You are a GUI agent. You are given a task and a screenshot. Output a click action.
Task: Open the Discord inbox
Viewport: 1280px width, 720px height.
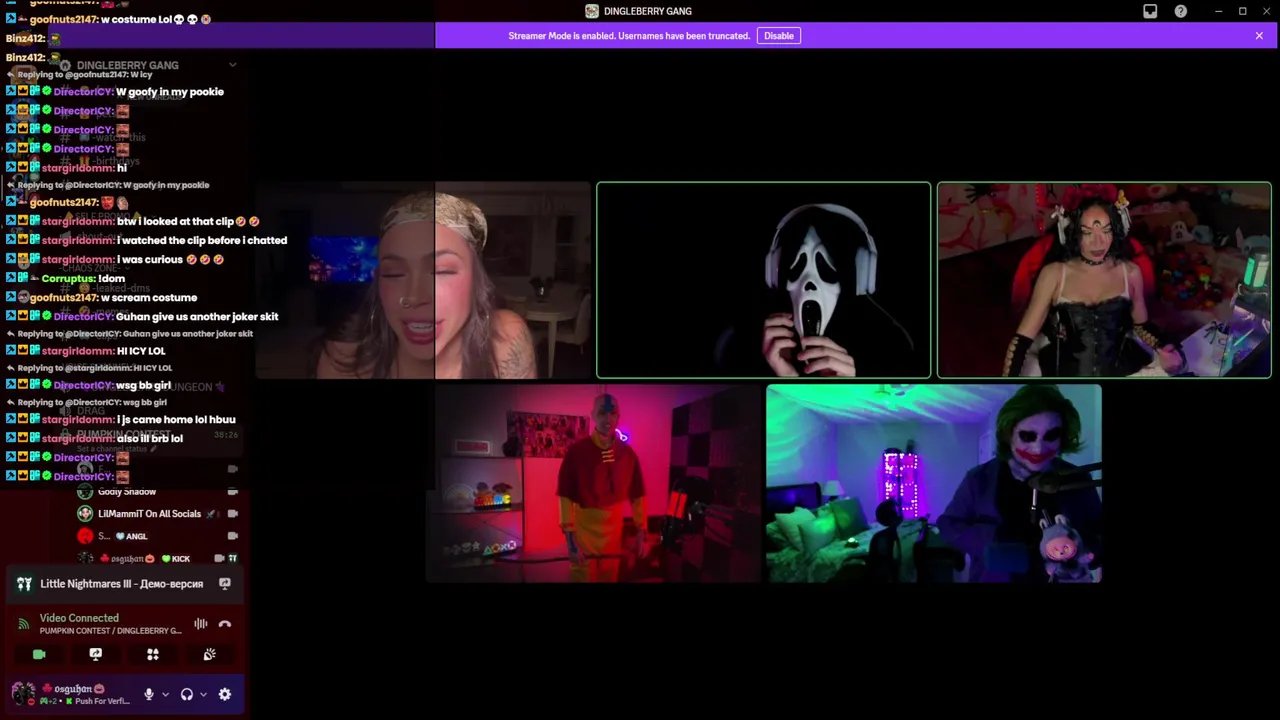click(x=1150, y=11)
